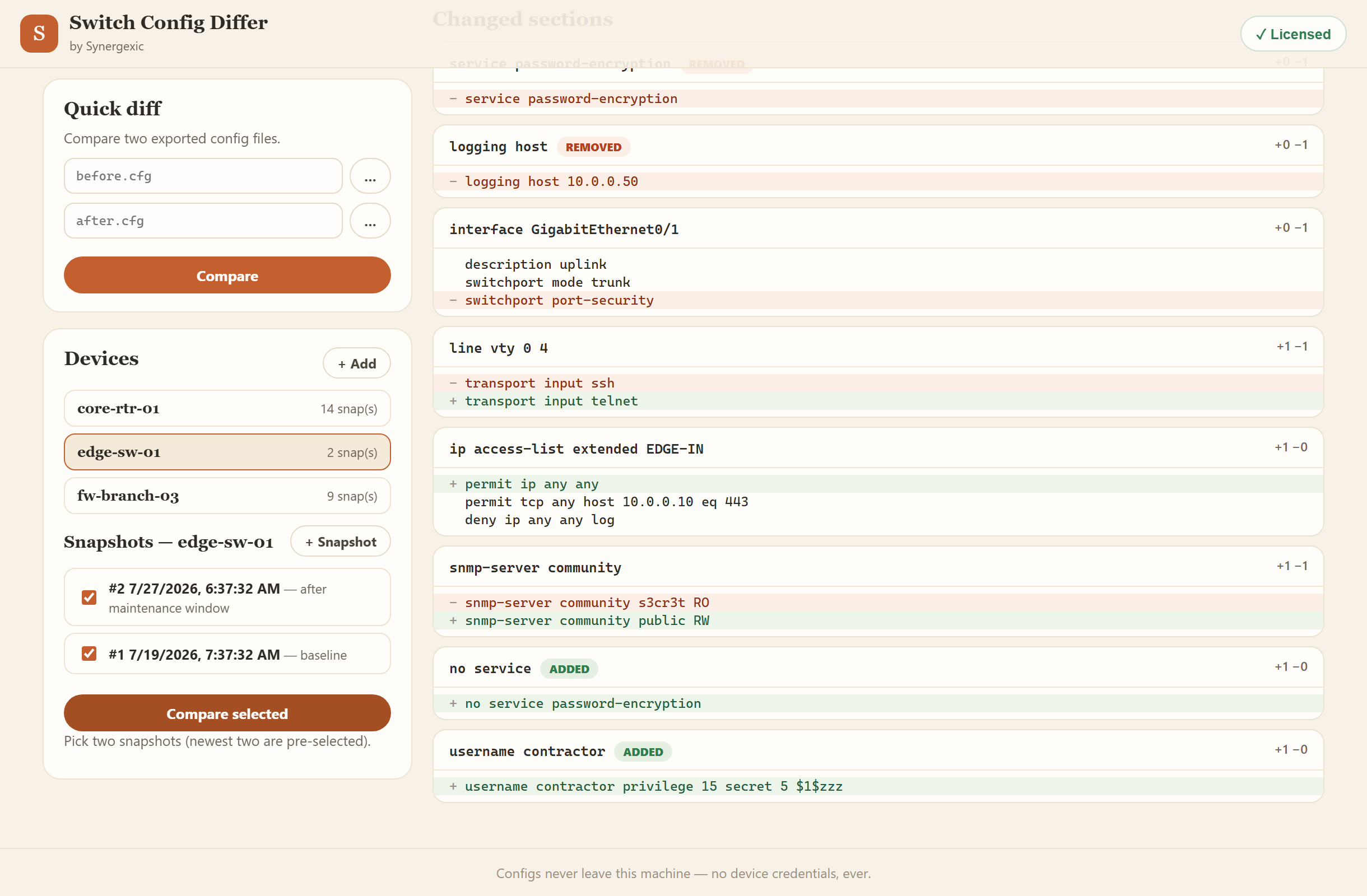The width and height of the screenshot is (1367, 896).
Task: Click +1 −1 counter on snmp-server community
Action: coord(1292,566)
